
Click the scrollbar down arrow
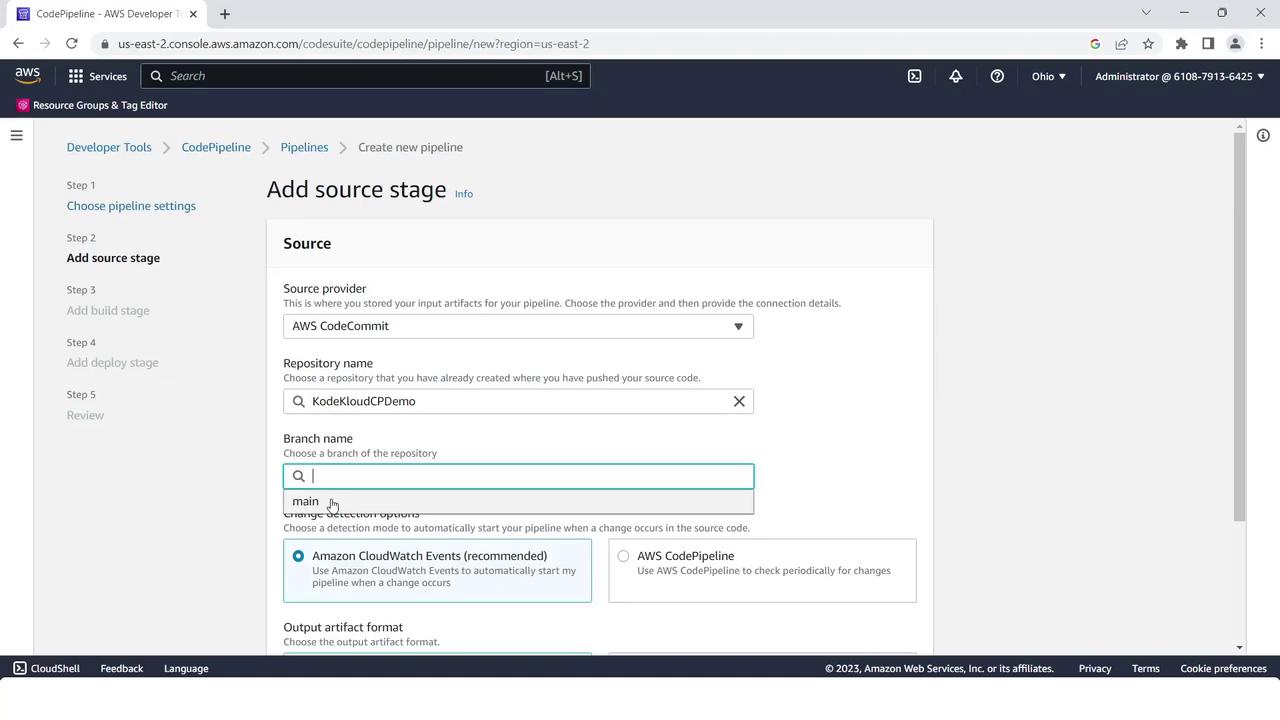1240,648
